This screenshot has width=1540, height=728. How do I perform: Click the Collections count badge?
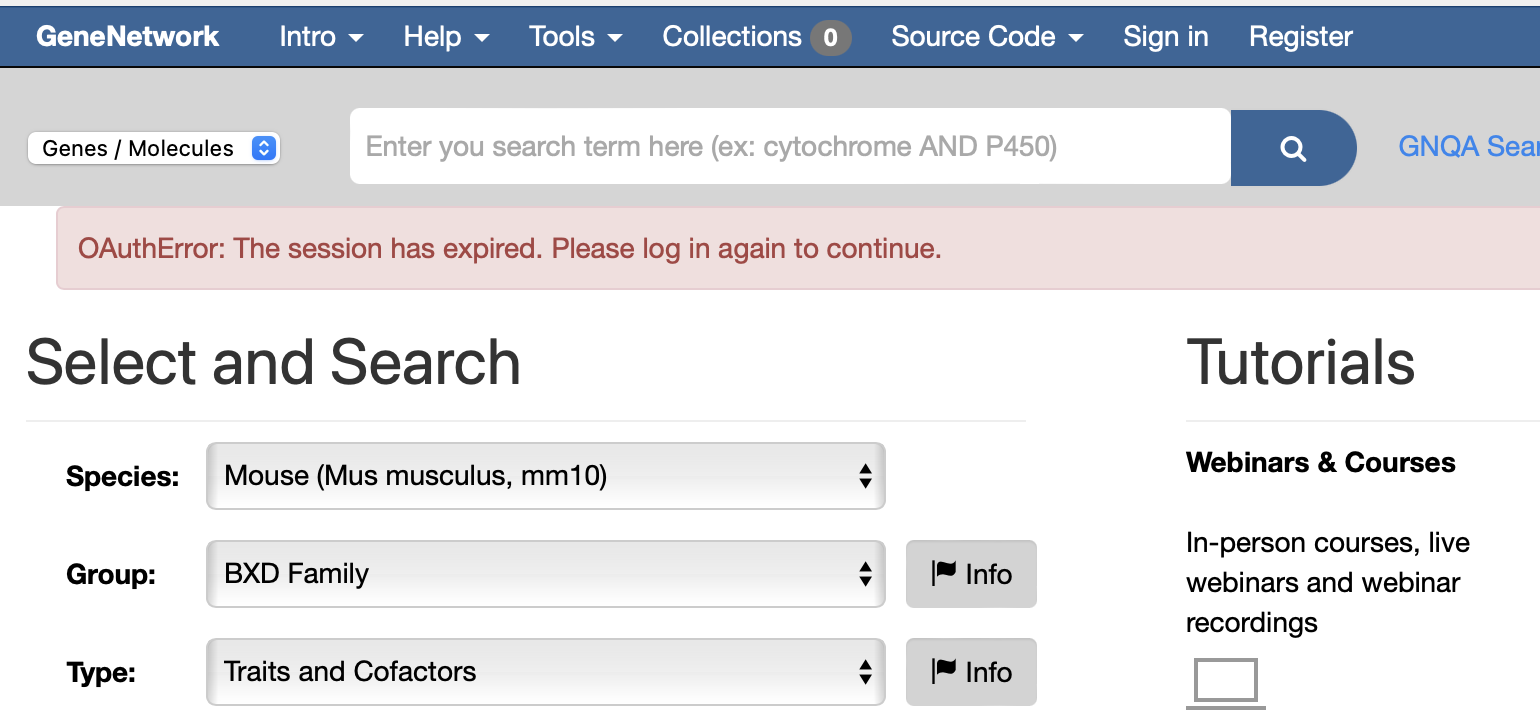[x=830, y=38]
